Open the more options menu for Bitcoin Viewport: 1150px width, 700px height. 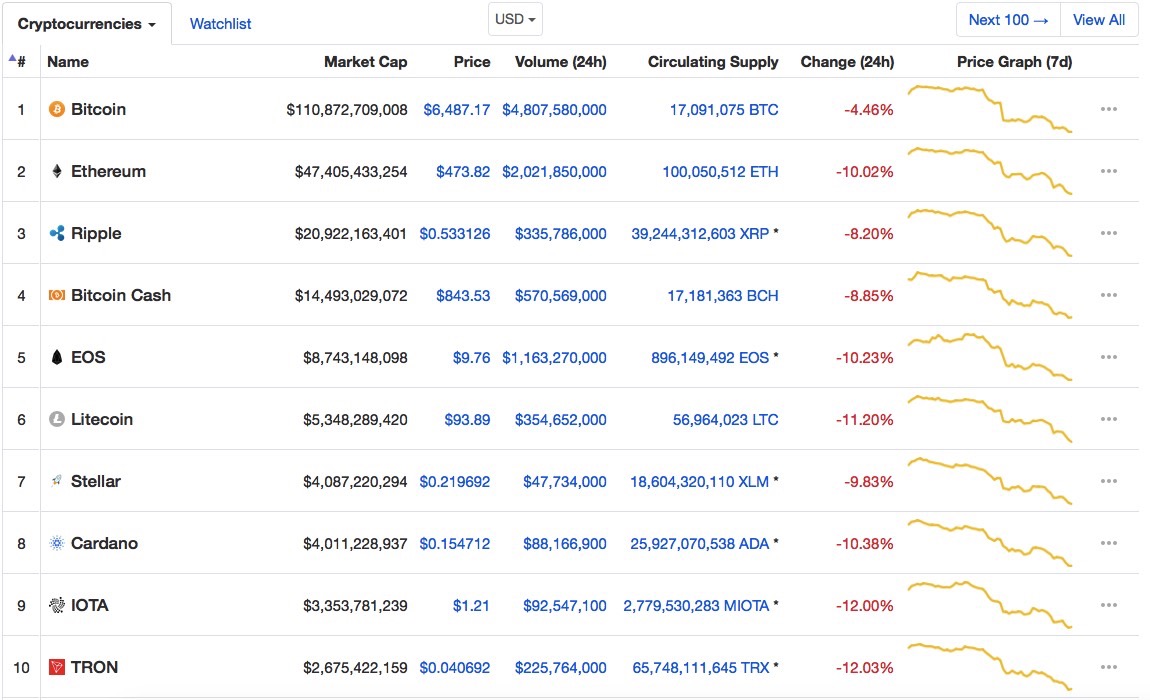coord(1108,109)
